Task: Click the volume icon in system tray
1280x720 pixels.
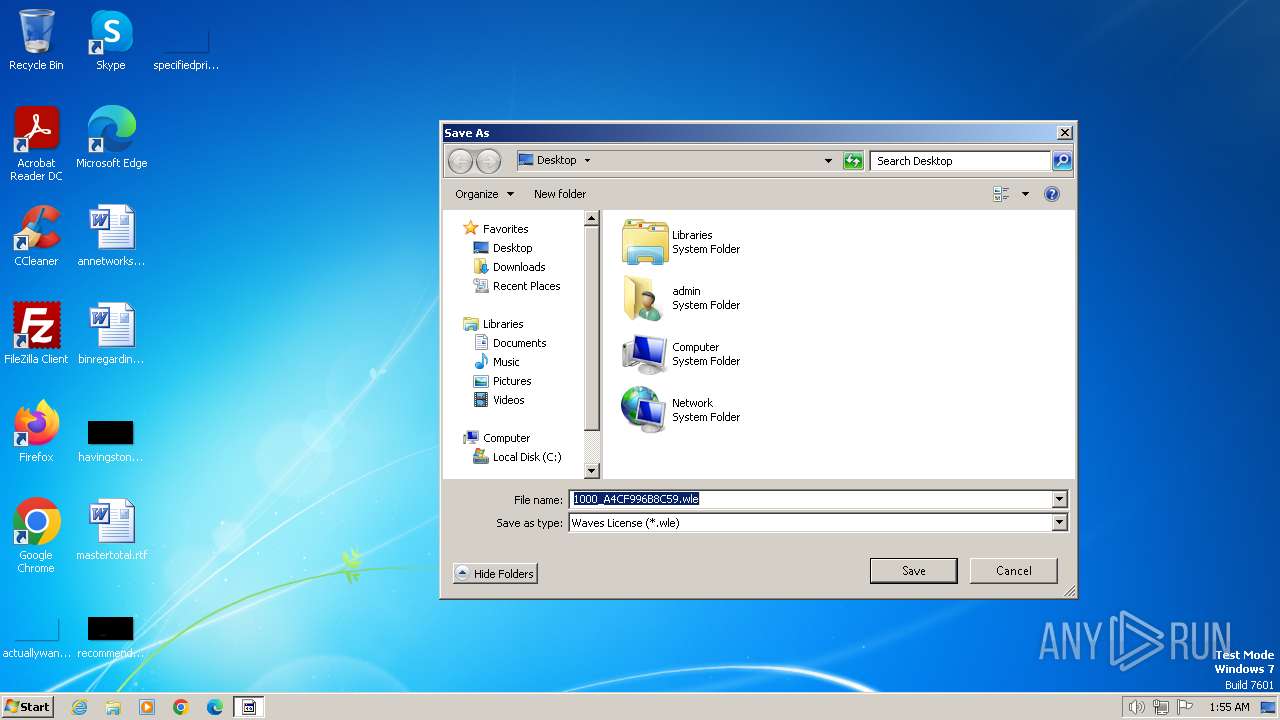Action: tap(1136, 707)
